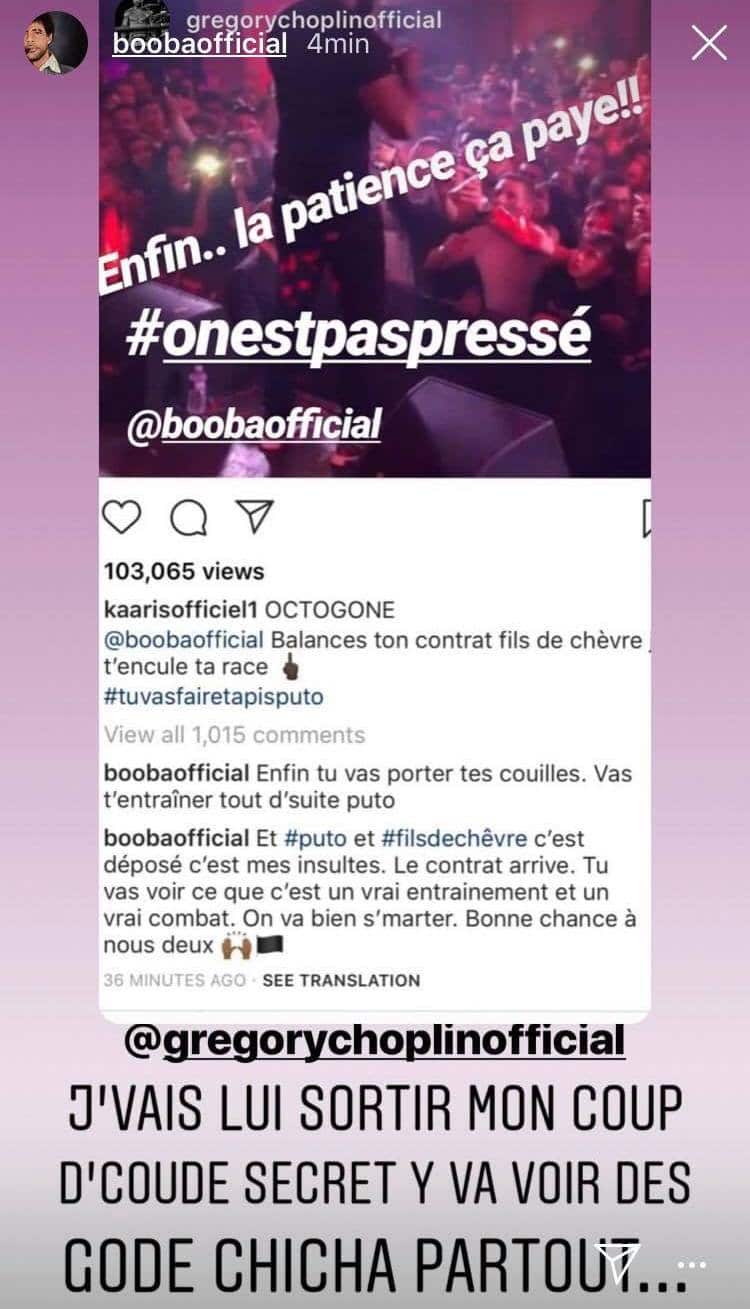Close the story with the X icon
The width and height of the screenshot is (750, 1309).
[709, 43]
